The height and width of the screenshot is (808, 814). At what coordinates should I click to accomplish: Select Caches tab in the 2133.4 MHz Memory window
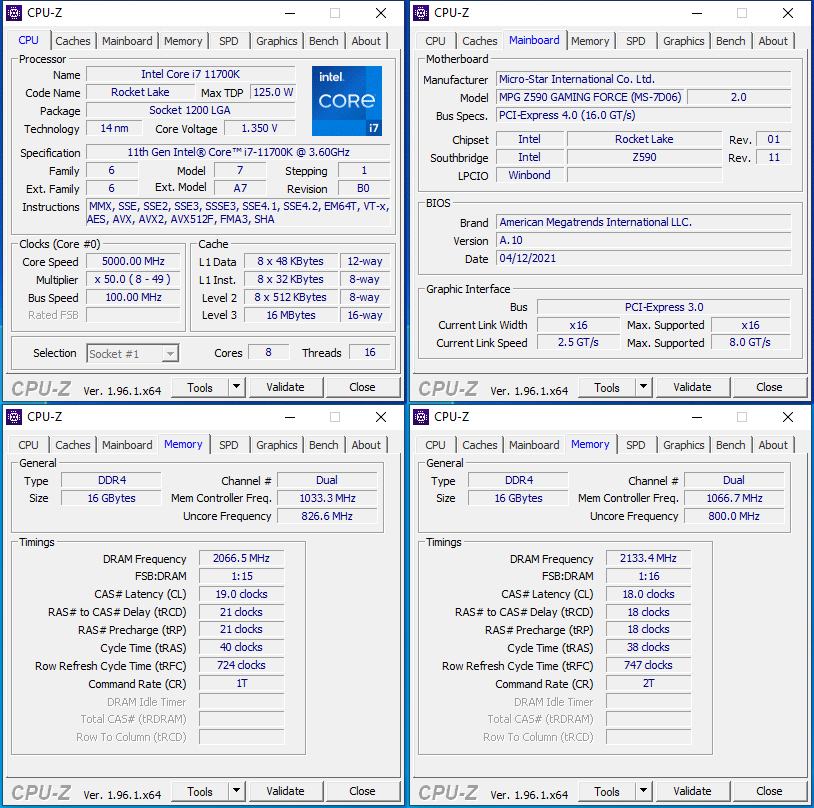[480, 445]
